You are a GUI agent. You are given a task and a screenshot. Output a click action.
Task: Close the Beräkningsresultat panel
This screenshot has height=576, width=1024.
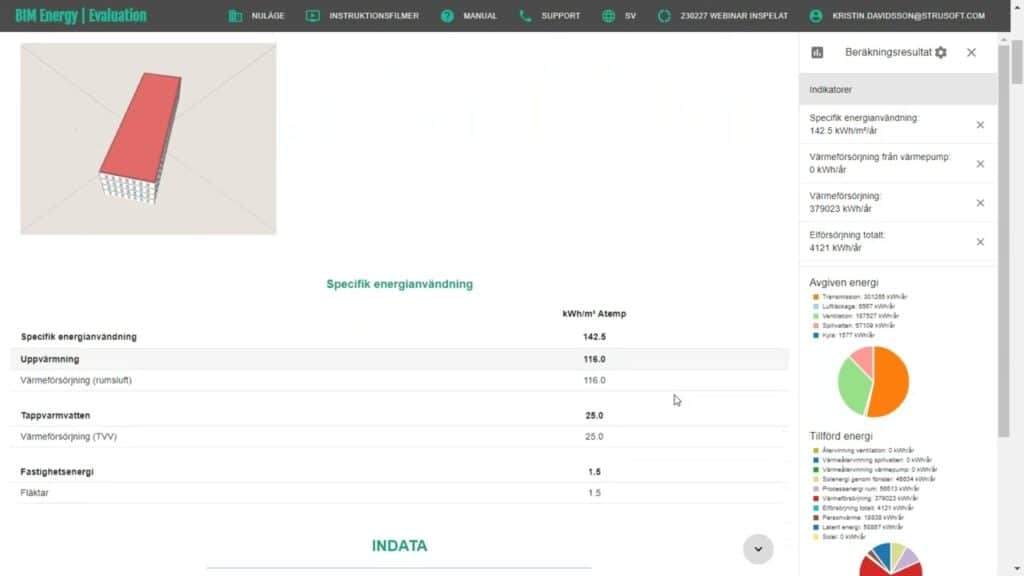(971, 52)
